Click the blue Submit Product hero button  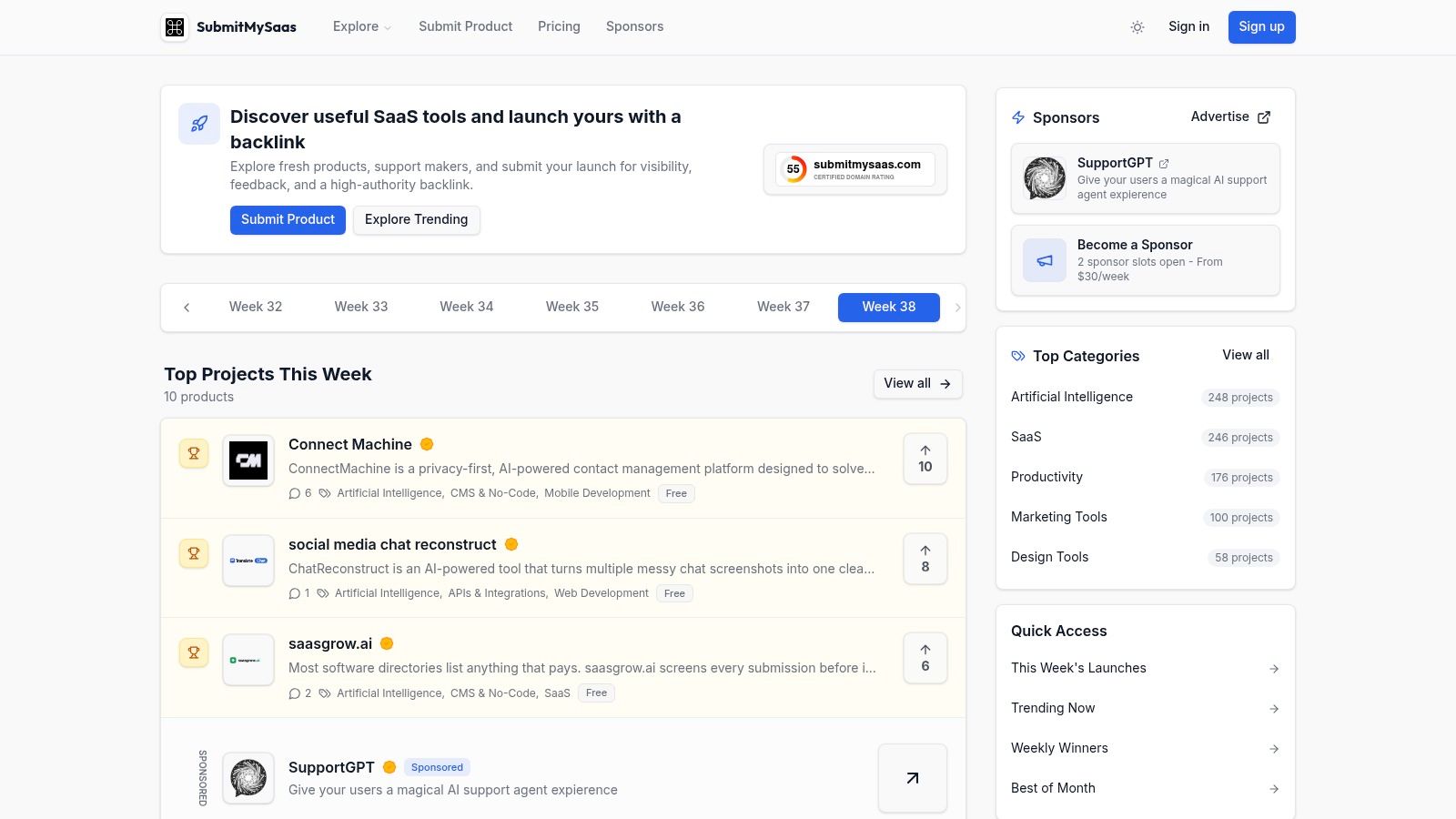point(288,219)
